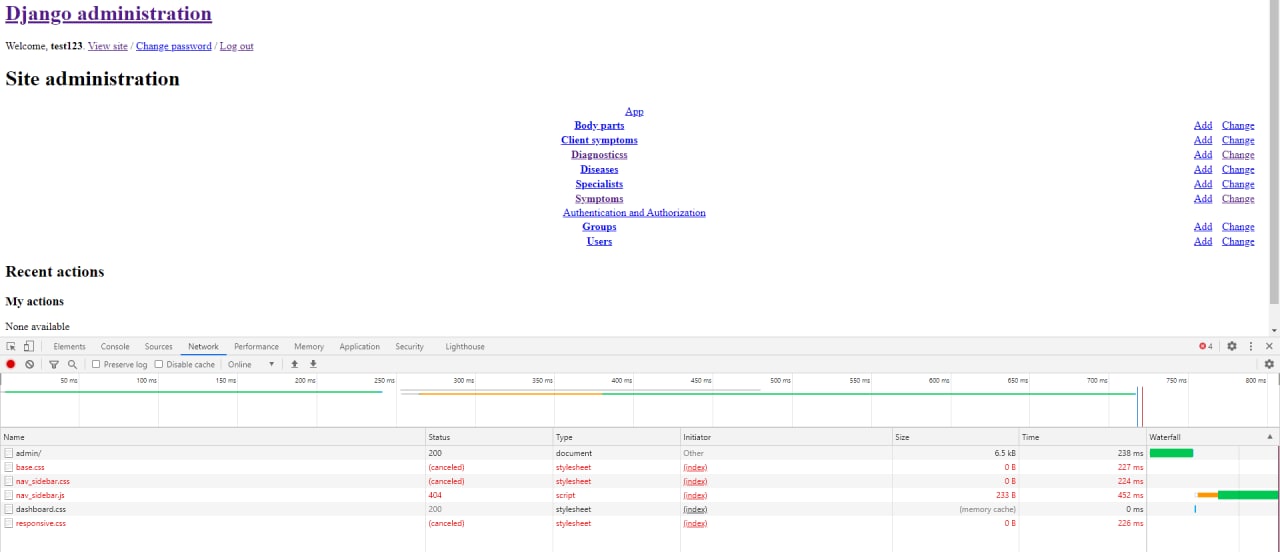Switch to the Memory tab
The image size is (1280, 552).
coord(309,346)
